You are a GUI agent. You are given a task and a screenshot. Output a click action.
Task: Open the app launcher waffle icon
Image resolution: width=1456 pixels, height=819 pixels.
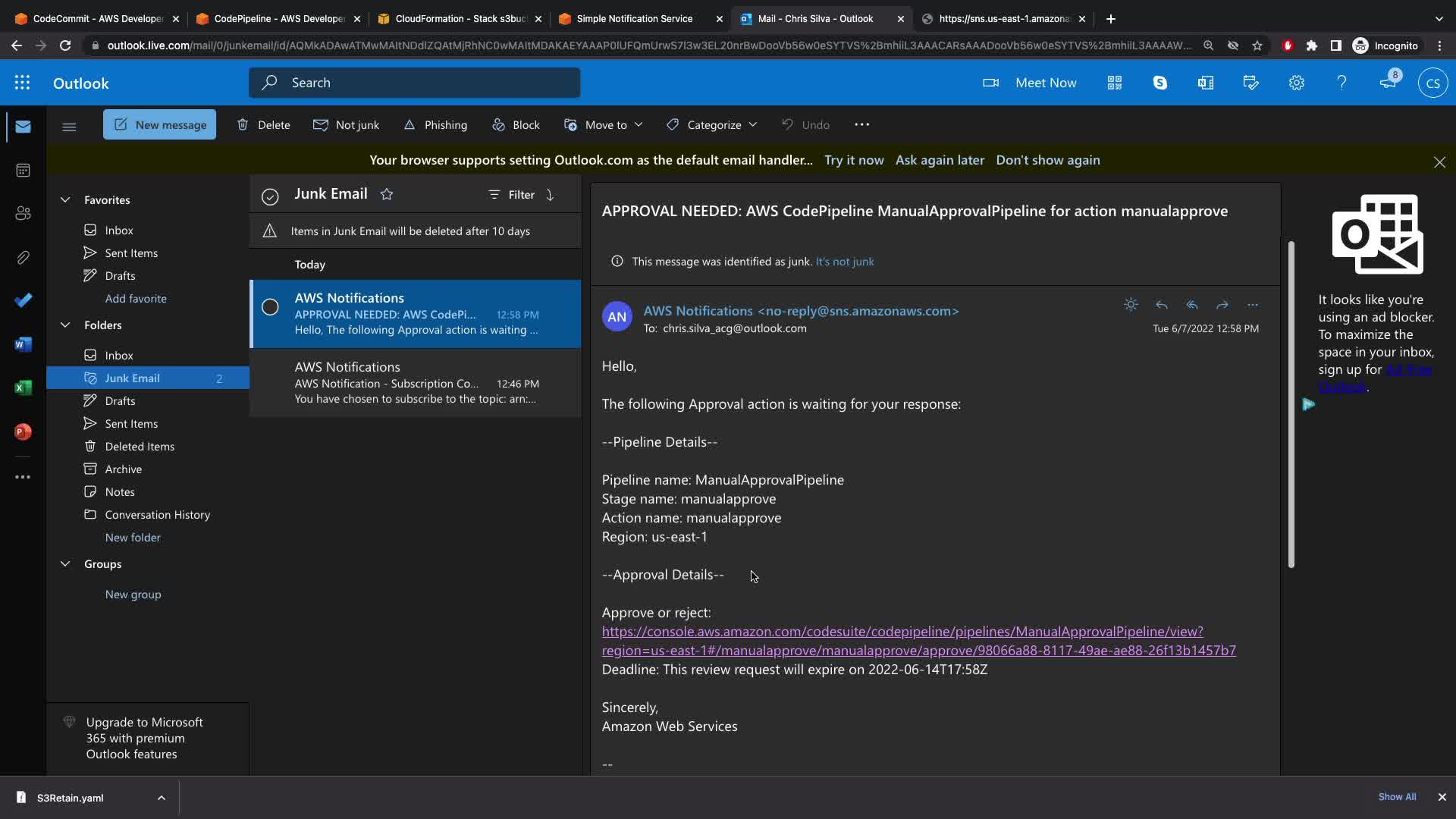(x=22, y=83)
